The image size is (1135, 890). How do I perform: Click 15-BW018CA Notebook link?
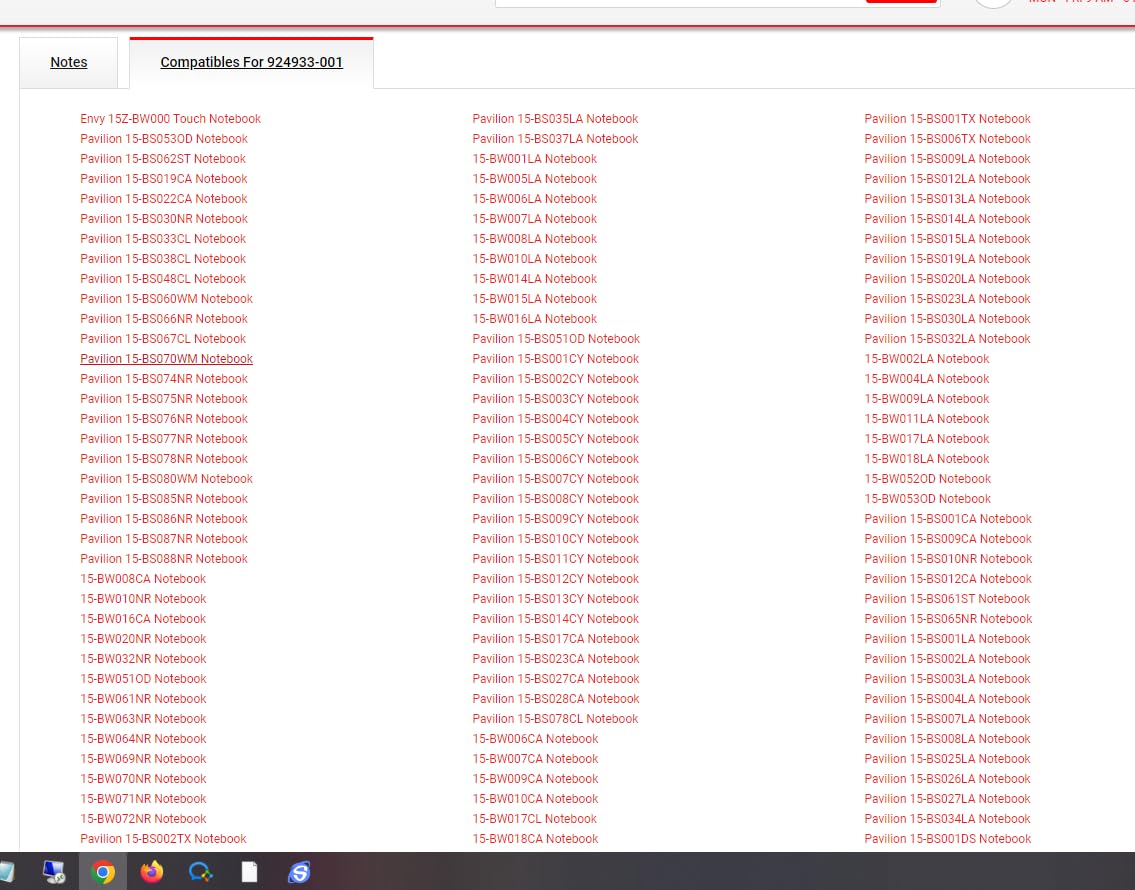(x=535, y=839)
